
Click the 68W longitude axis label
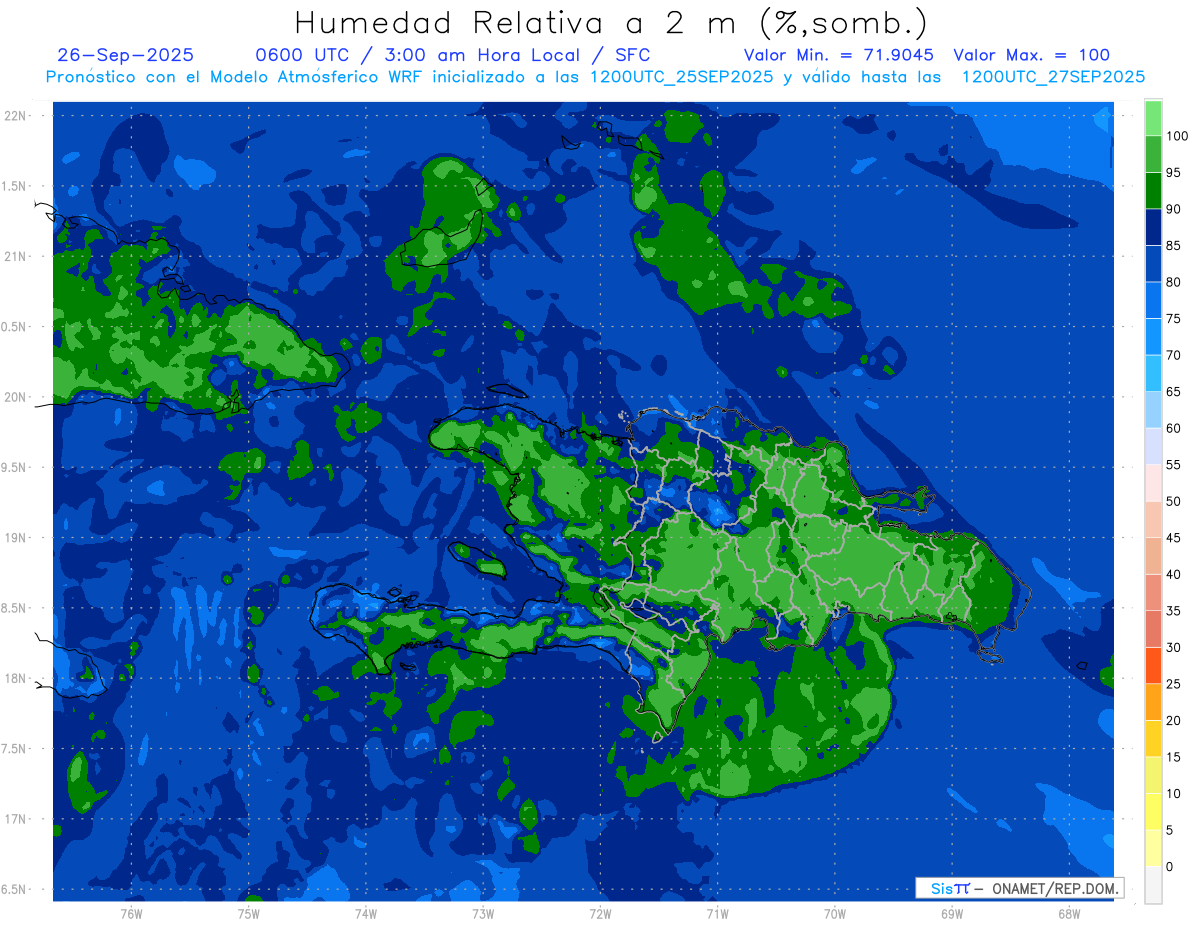point(1068,913)
